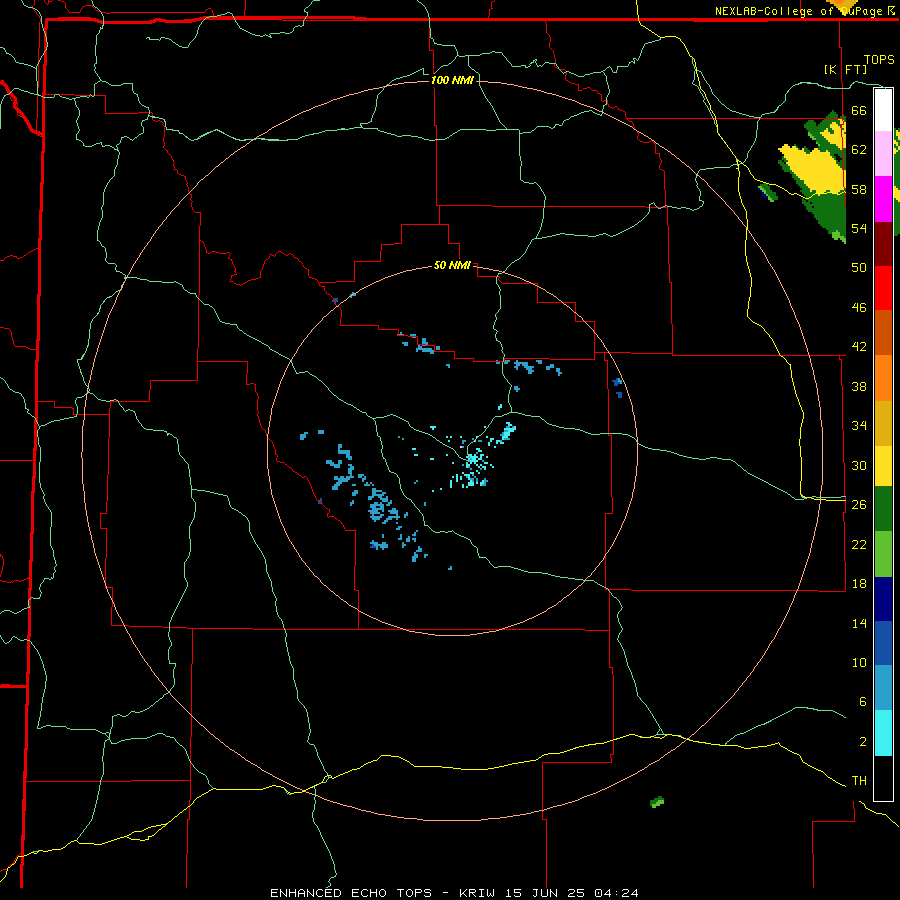Click the NEXLAB-College of DuPage header text
The image size is (900, 900).
[804, 11]
